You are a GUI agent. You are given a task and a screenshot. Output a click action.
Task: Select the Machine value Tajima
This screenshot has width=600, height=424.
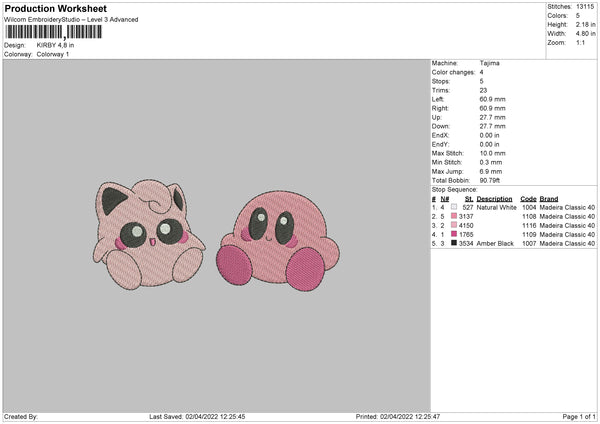(490, 63)
